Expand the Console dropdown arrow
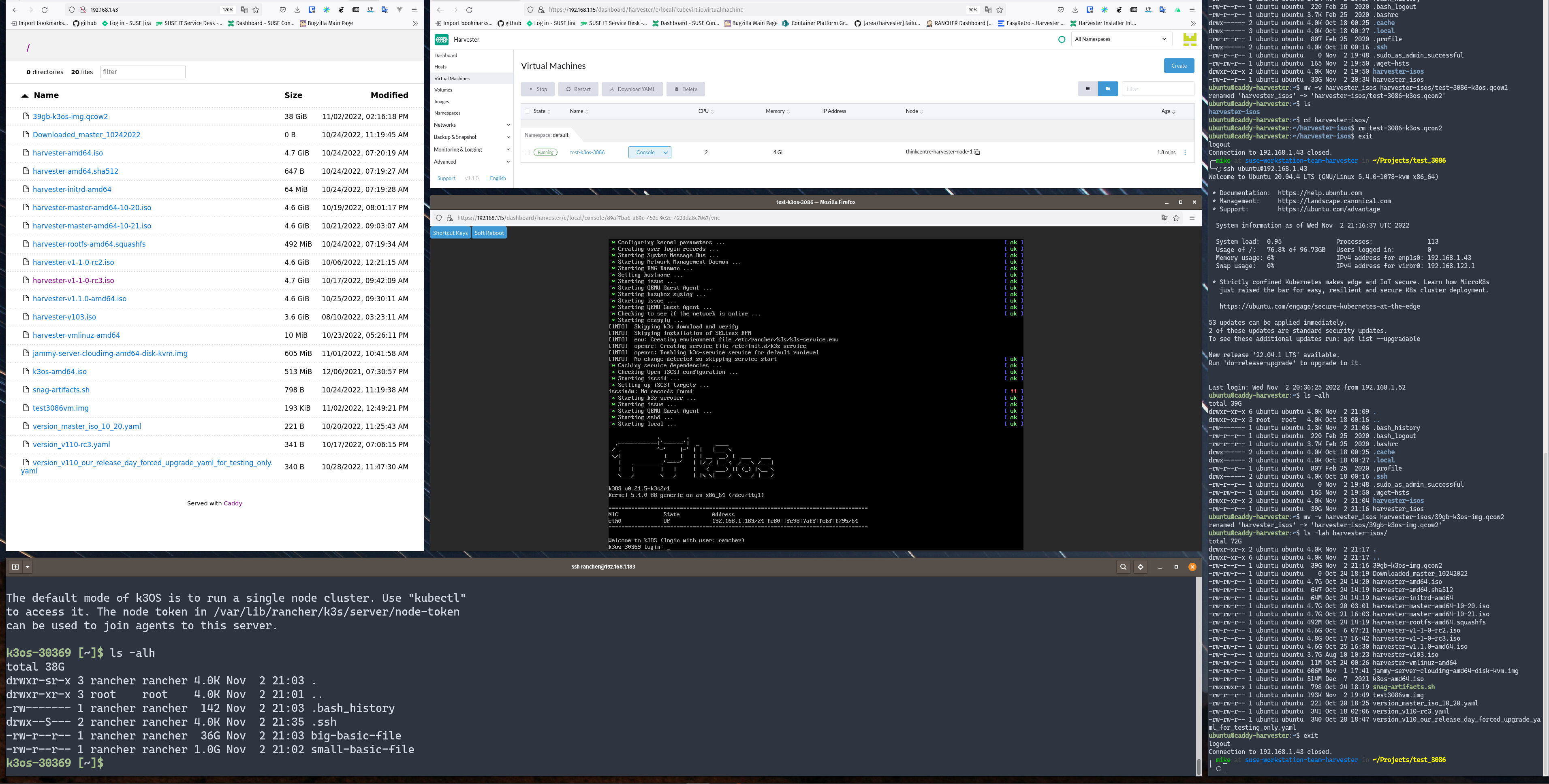1549x784 pixels. tap(666, 152)
